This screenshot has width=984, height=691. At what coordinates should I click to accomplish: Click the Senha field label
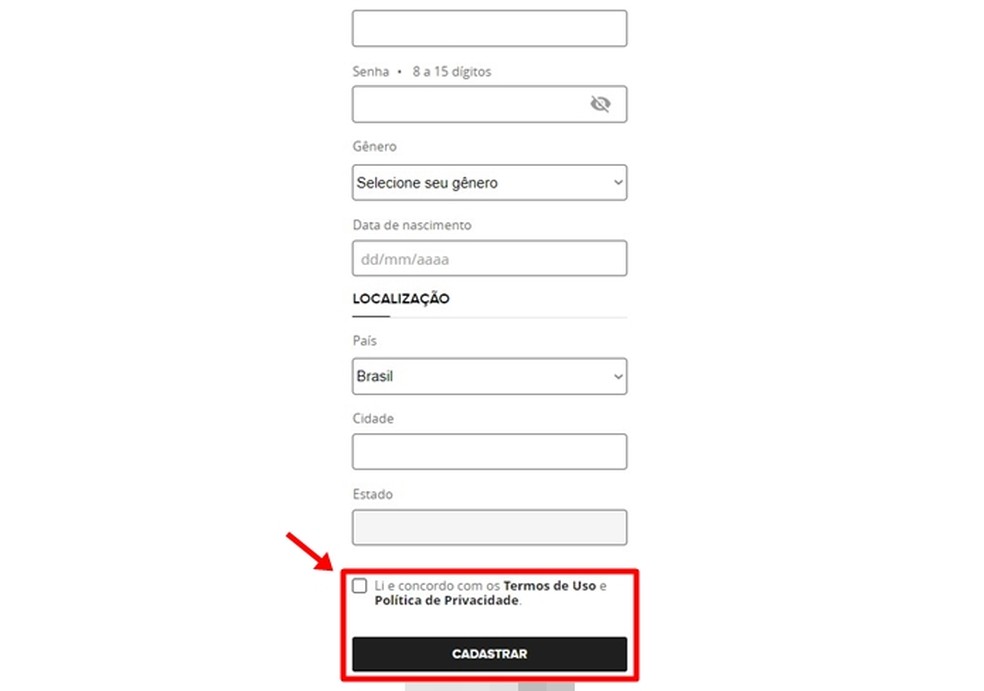[x=370, y=72]
